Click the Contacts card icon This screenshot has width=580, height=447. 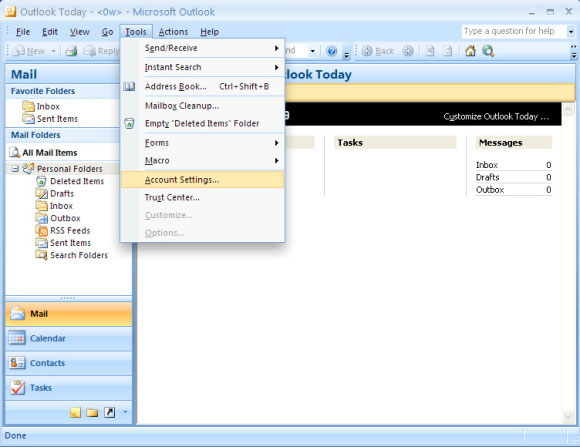[x=17, y=363]
